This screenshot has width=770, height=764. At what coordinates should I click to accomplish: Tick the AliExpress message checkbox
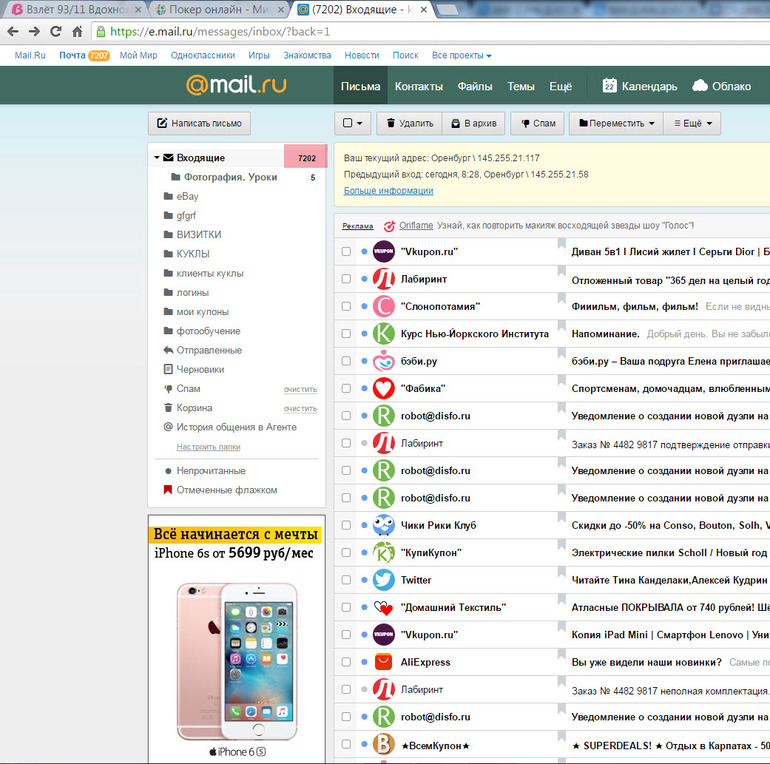[346, 662]
